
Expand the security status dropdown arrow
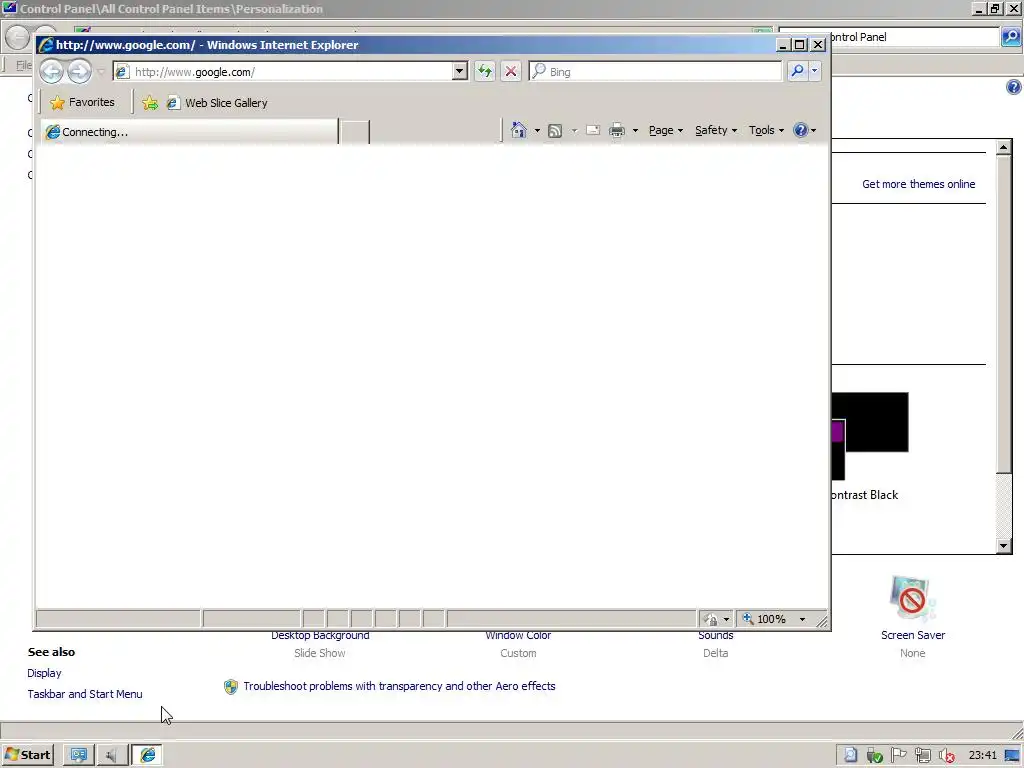[x=726, y=619]
